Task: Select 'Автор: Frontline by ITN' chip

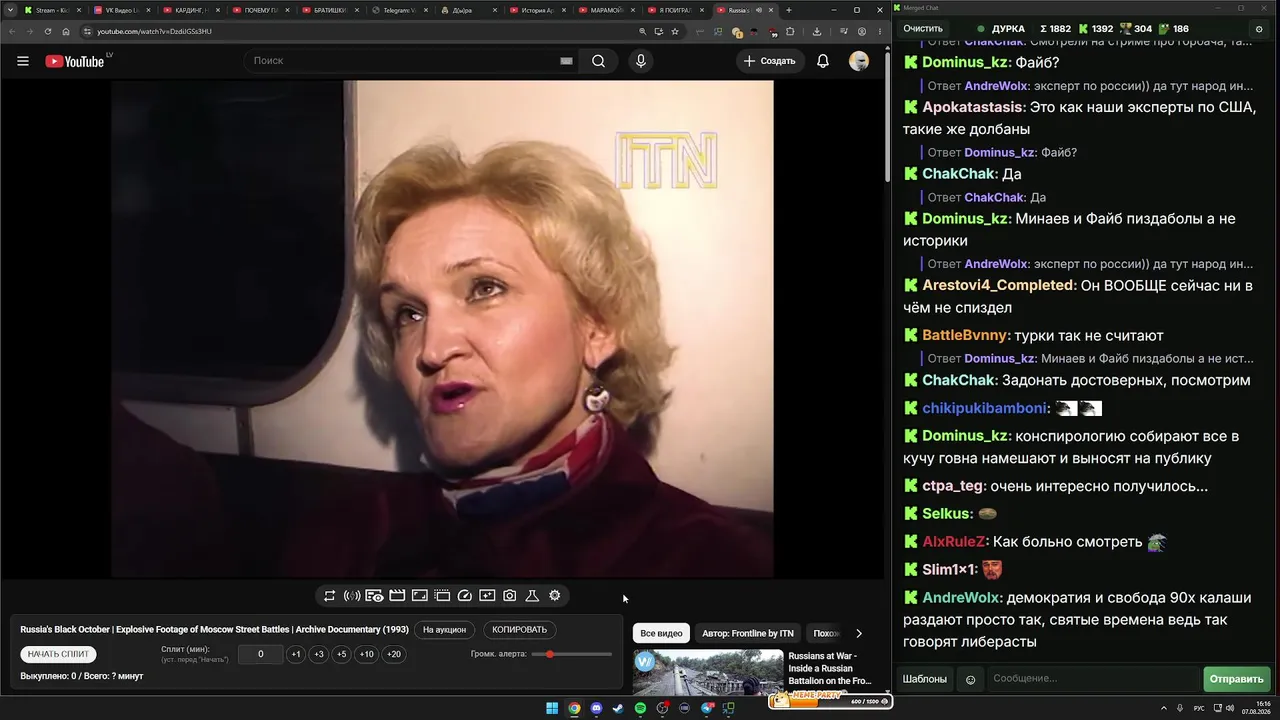Action: pos(748,633)
